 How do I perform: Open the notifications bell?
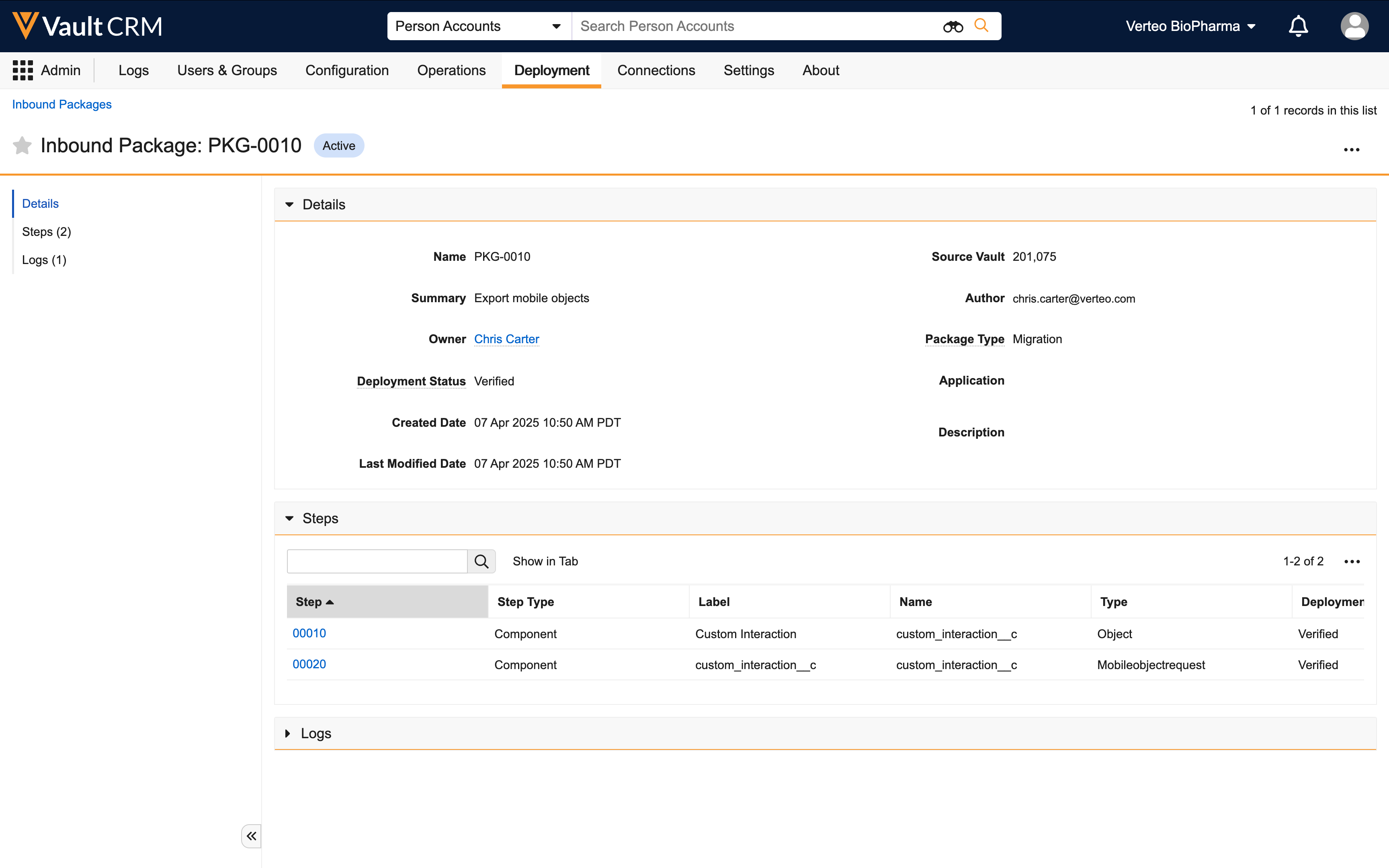[1298, 27]
